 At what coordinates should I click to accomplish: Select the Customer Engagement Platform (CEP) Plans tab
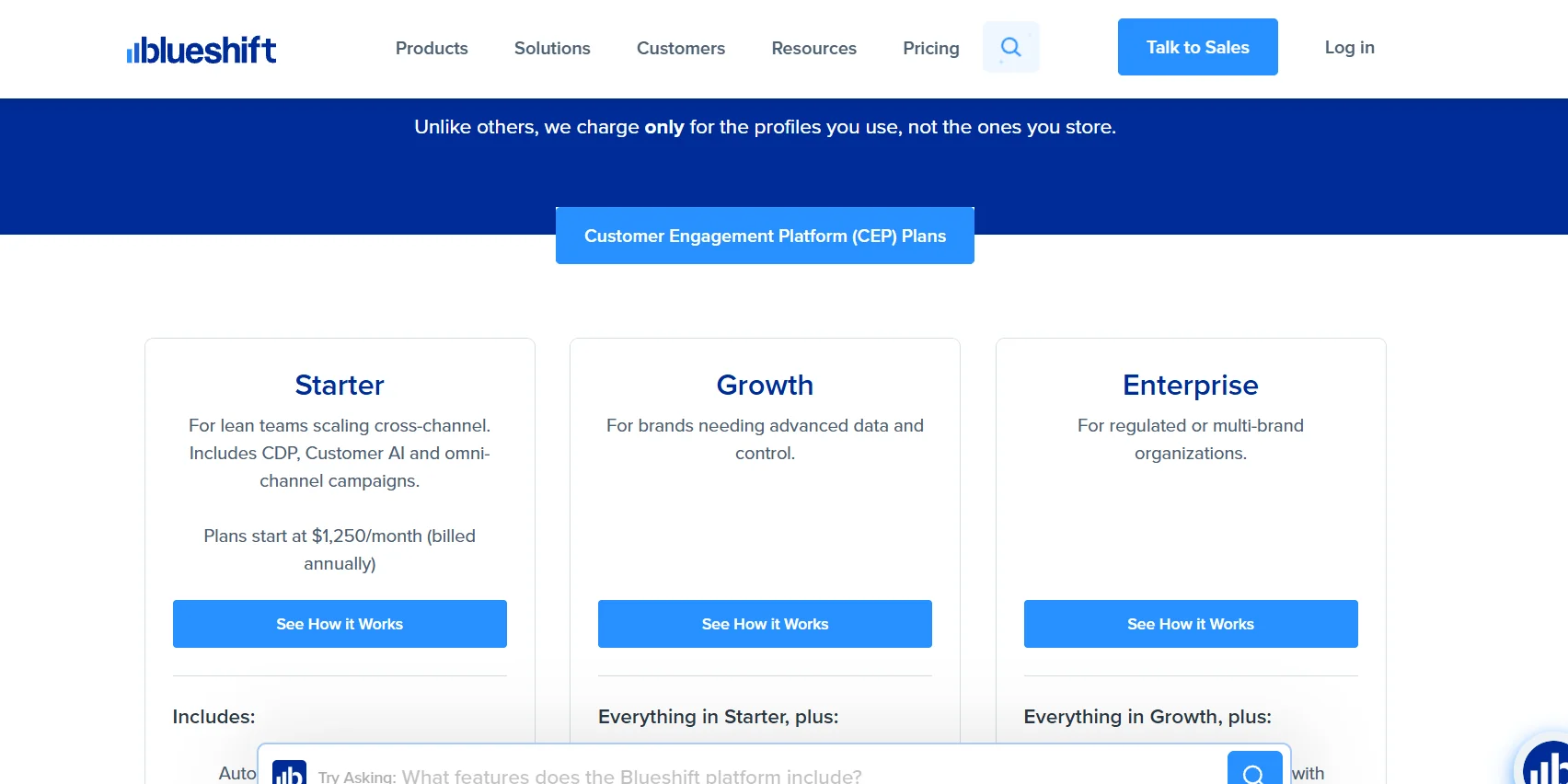point(765,236)
